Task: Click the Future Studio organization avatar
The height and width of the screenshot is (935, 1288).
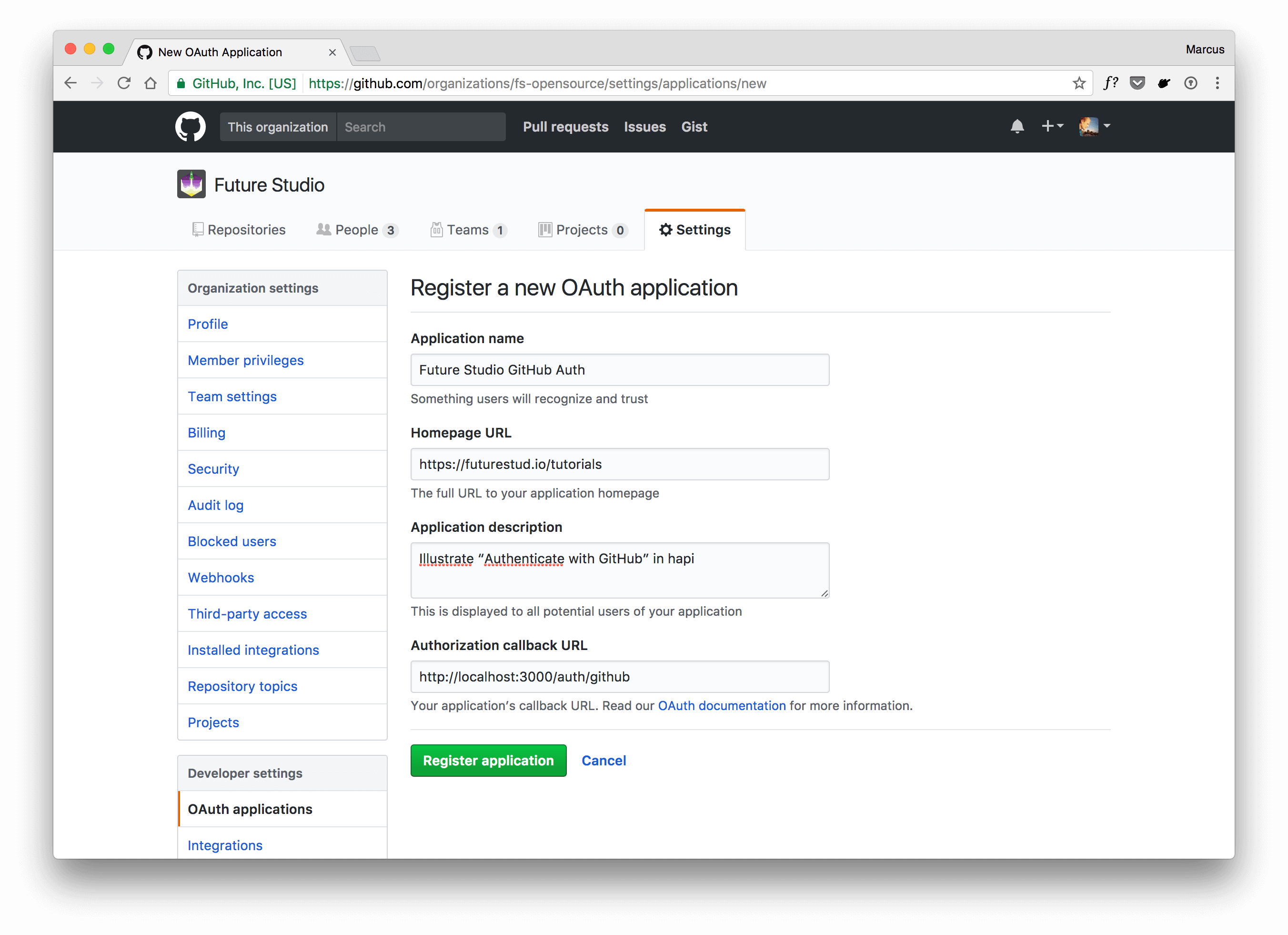Action: click(x=191, y=183)
